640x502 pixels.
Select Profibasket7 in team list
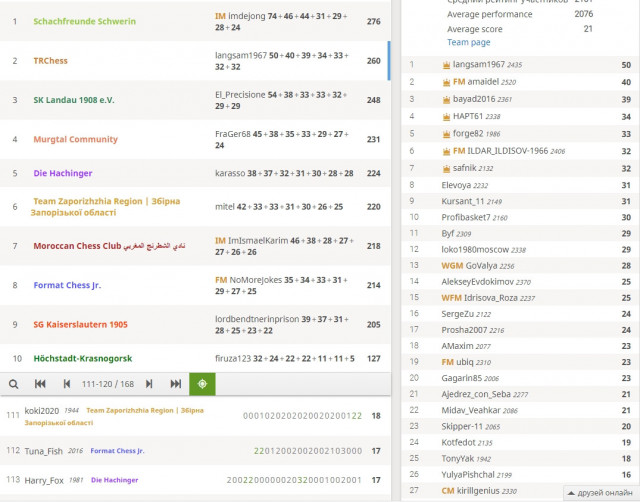520,218
